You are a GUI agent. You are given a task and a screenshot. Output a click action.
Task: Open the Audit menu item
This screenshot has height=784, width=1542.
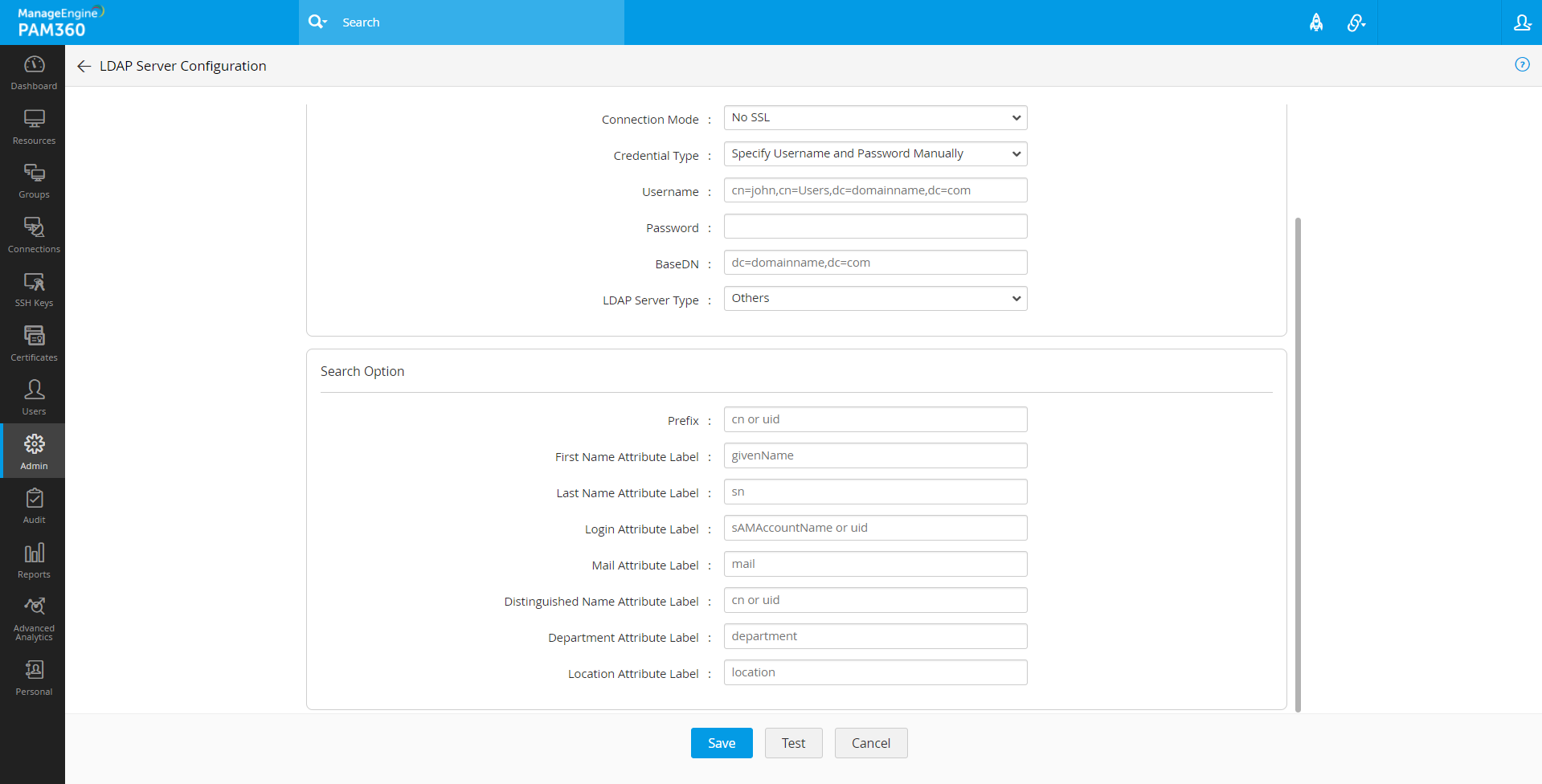[34, 506]
